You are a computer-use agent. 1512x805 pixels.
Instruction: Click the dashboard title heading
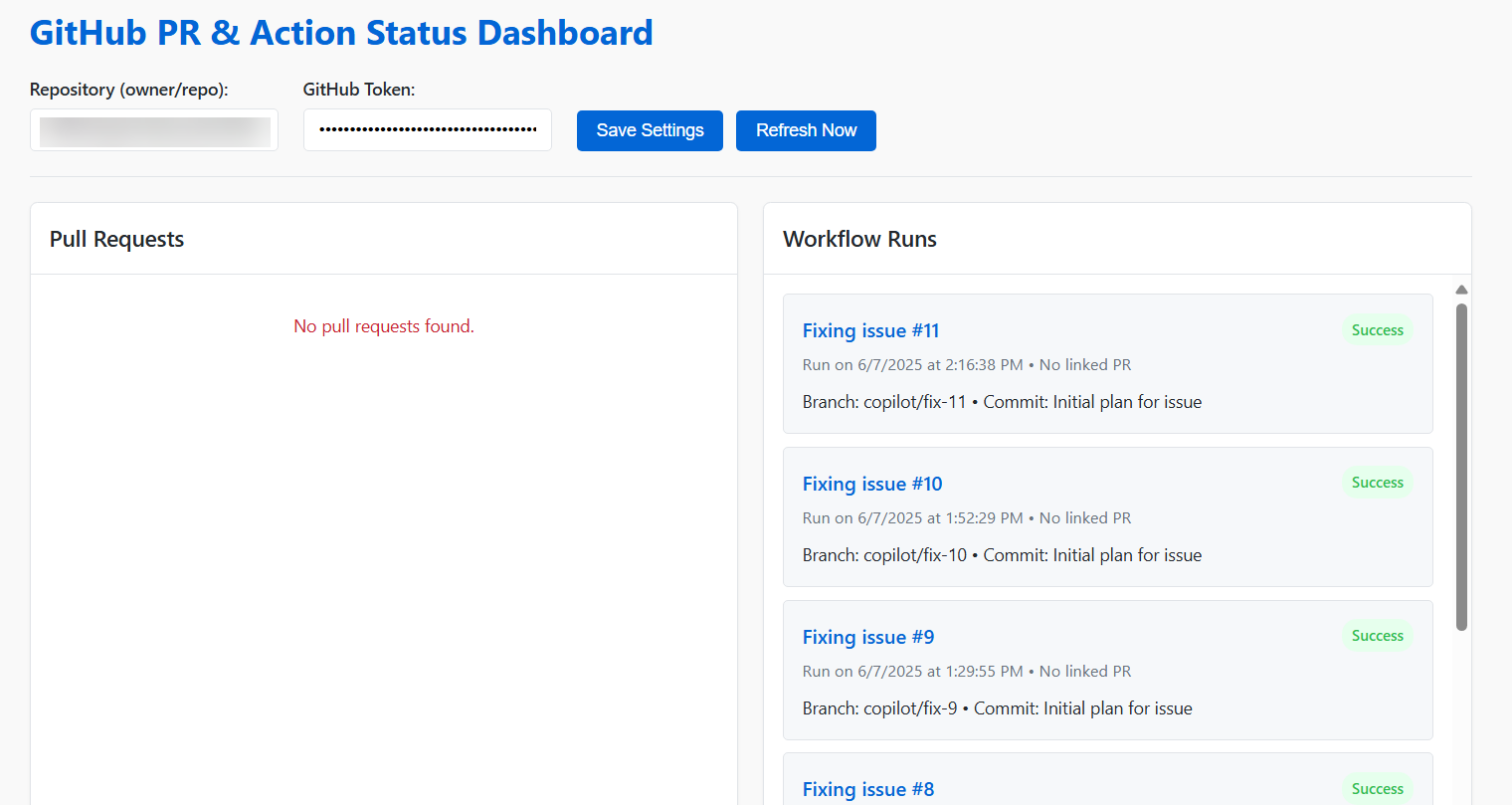coord(341,33)
